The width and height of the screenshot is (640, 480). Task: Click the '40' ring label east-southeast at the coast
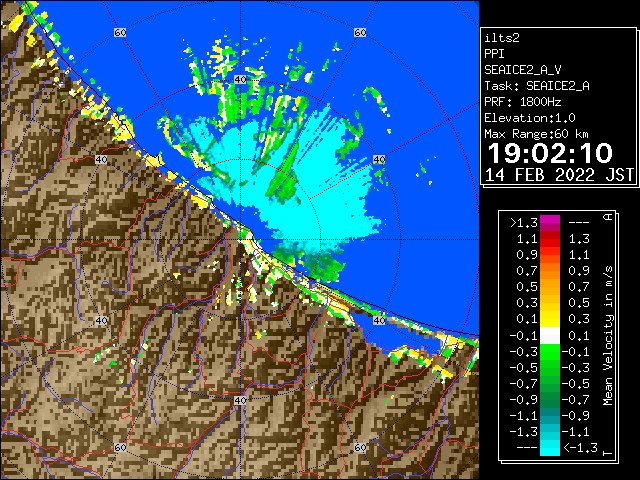[x=379, y=320]
